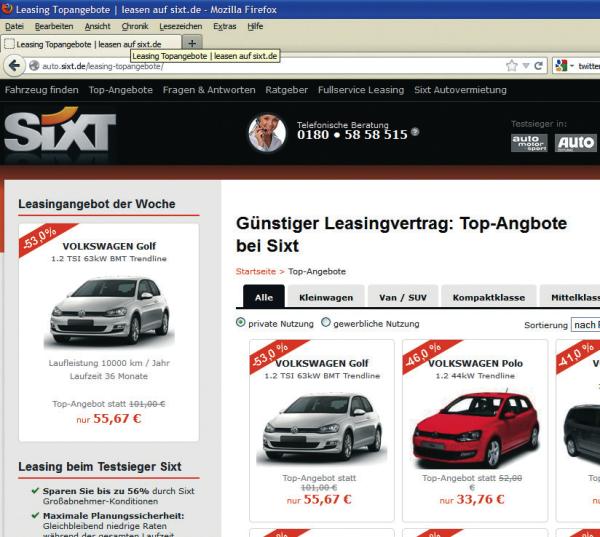Click the sidebar price 55,67 €
This screenshot has height=537, width=600.
coord(117,419)
